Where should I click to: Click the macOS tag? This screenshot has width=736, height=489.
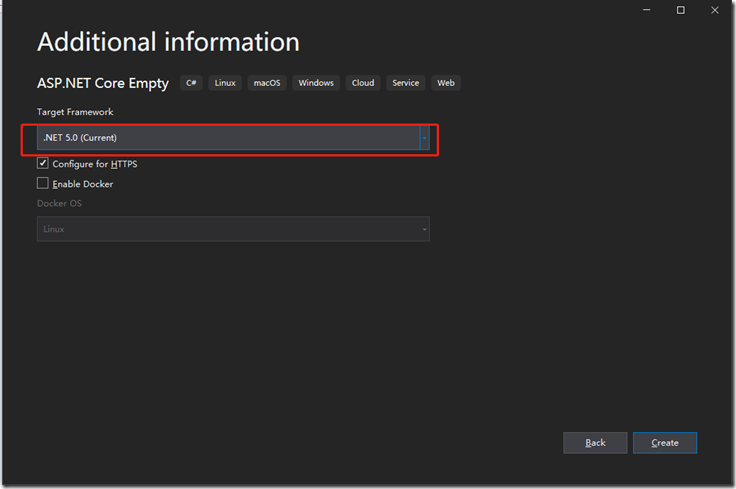[x=267, y=83]
